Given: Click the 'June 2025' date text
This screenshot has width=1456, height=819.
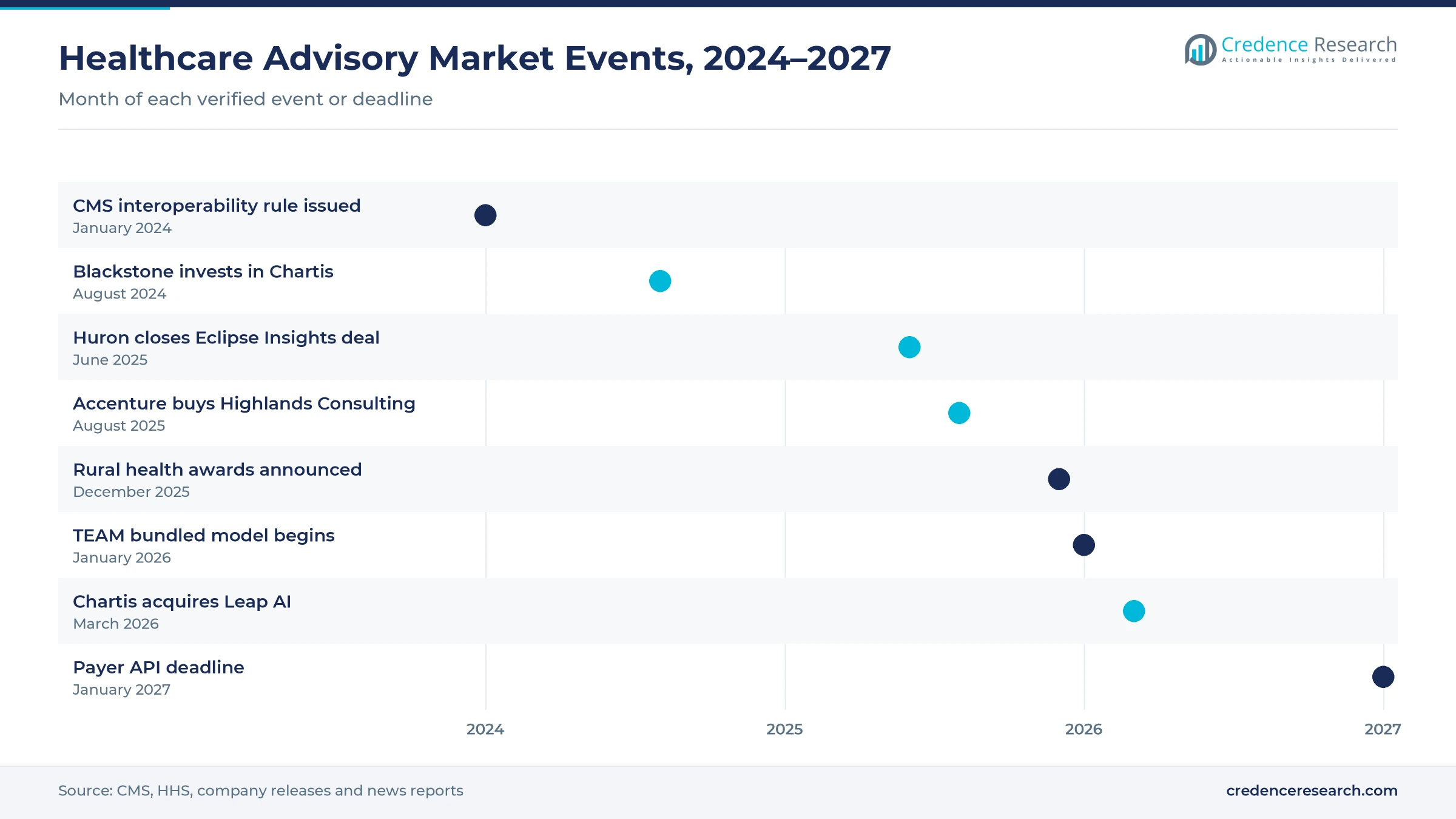Looking at the screenshot, I should coord(110,360).
